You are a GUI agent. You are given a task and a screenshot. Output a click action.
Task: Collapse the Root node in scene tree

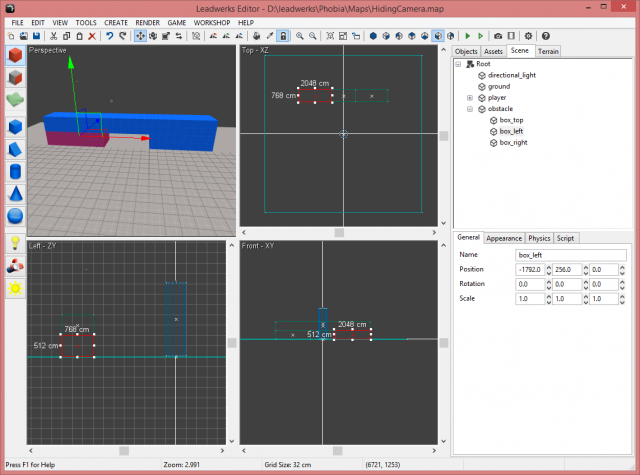point(458,64)
